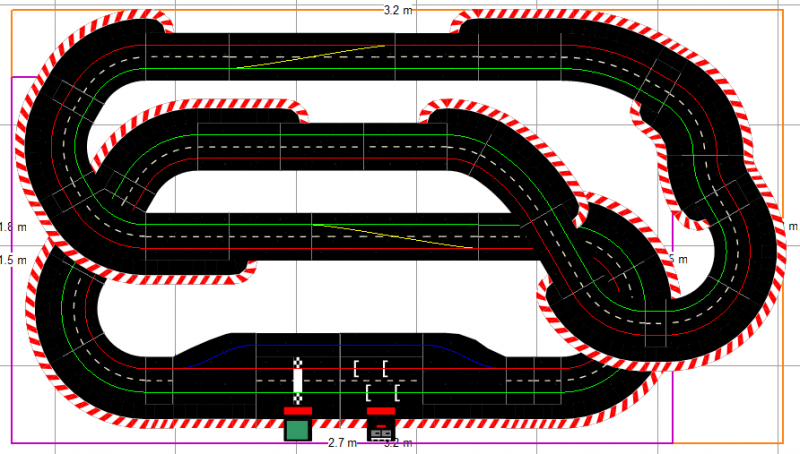Click the orange boundary's bottom-right corner
This screenshot has width=800, height=454.
tap(781, 442)
